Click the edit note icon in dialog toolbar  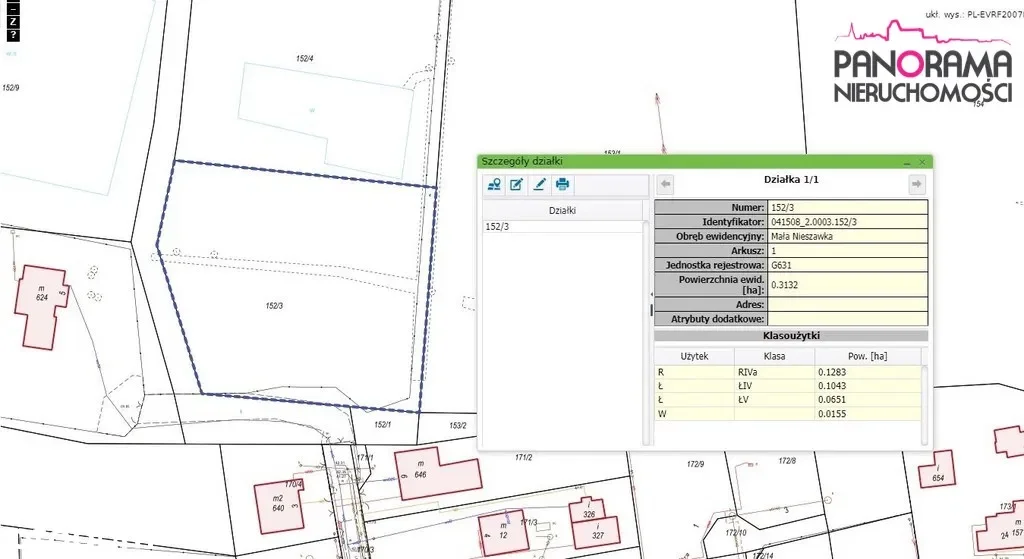[x=516, y=184]
